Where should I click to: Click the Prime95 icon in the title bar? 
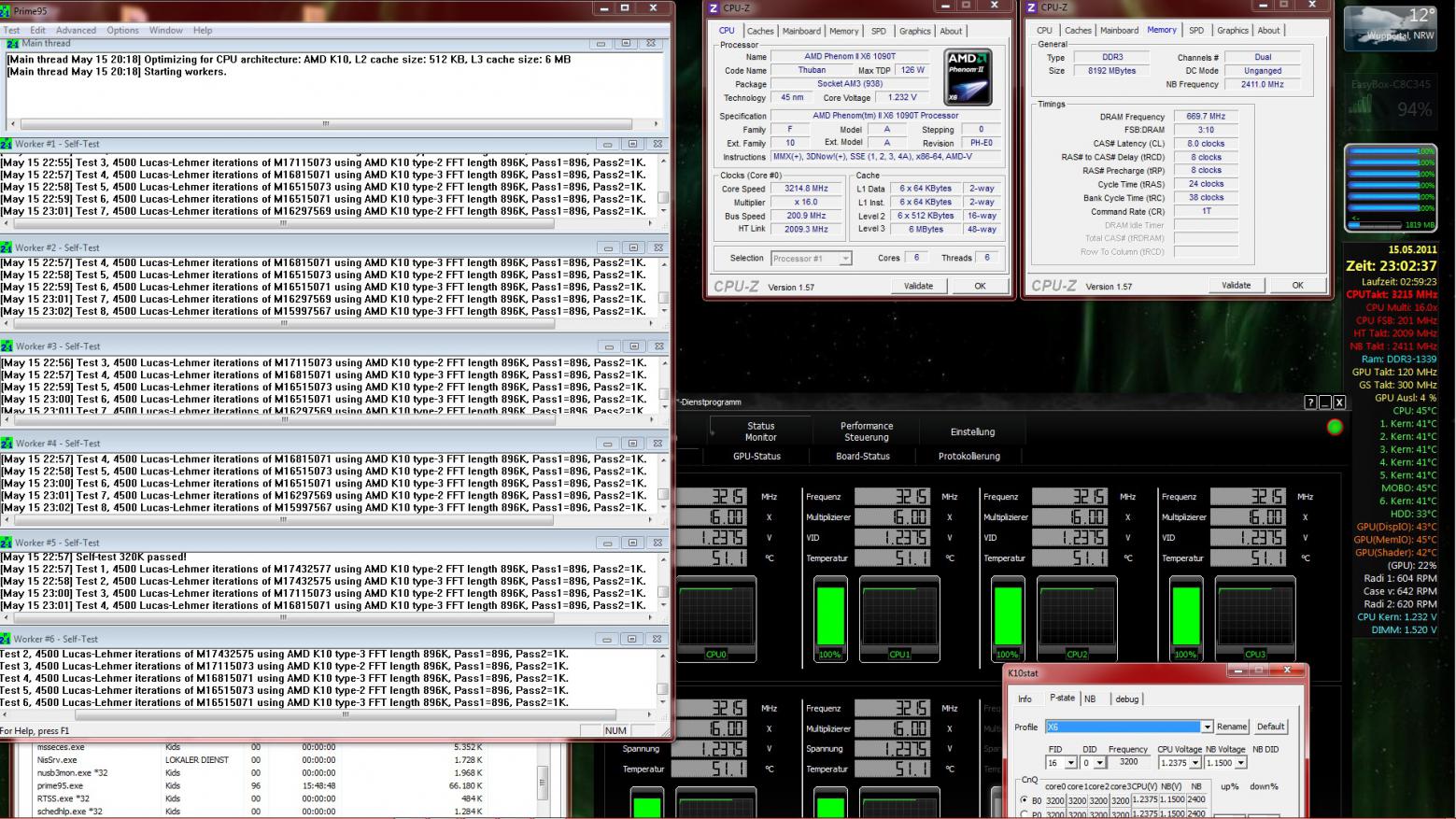click(6, 8)
